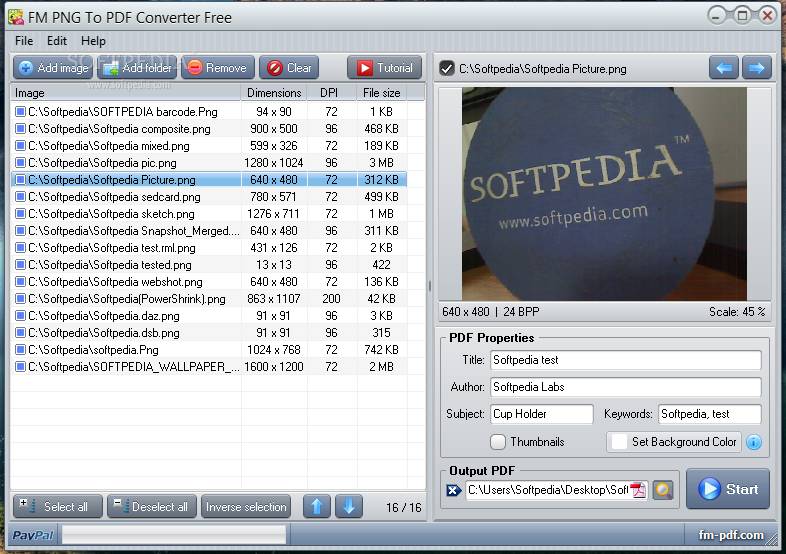Start the PDF conversion
The width and height of the screenshot is (786, 554).
click(728, 489)
